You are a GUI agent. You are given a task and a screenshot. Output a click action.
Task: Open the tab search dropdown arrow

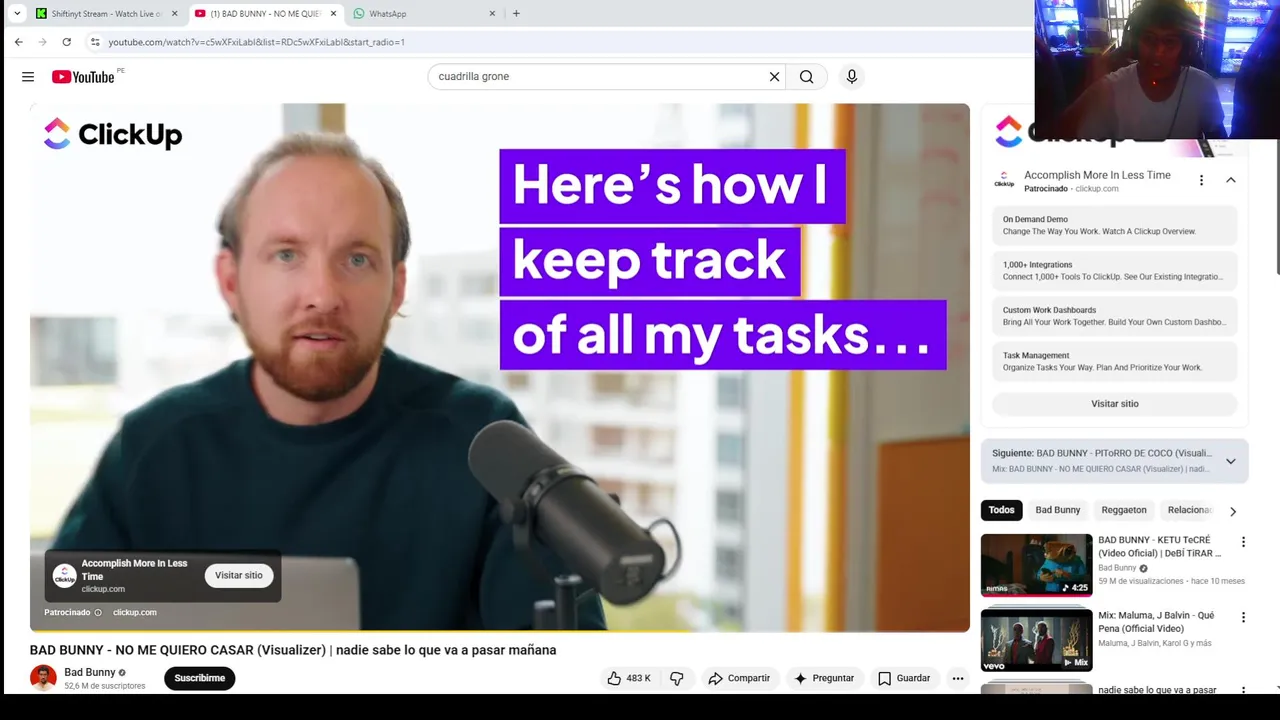click(x=17, y=14)
